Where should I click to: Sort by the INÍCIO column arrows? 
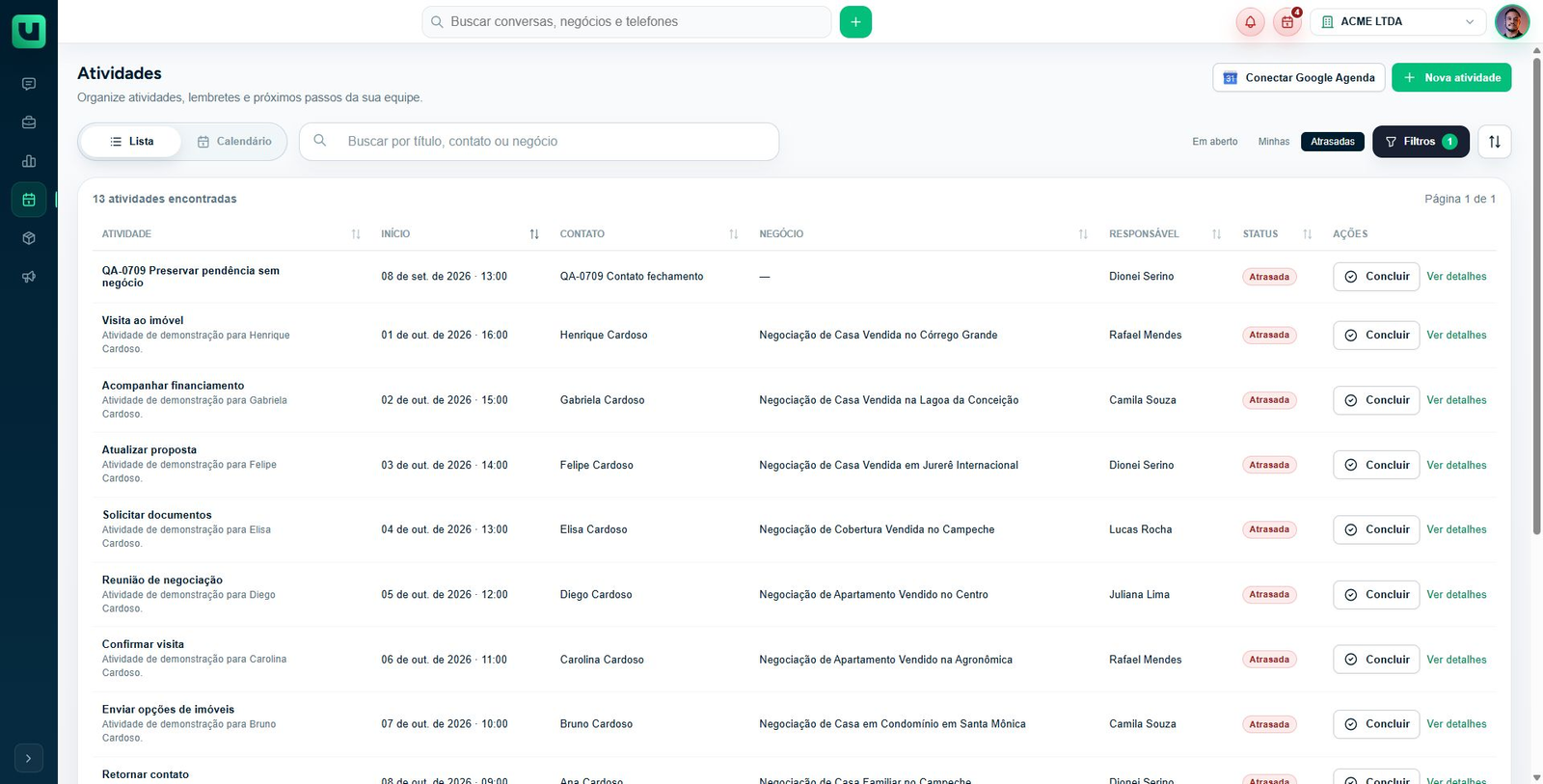534,234
